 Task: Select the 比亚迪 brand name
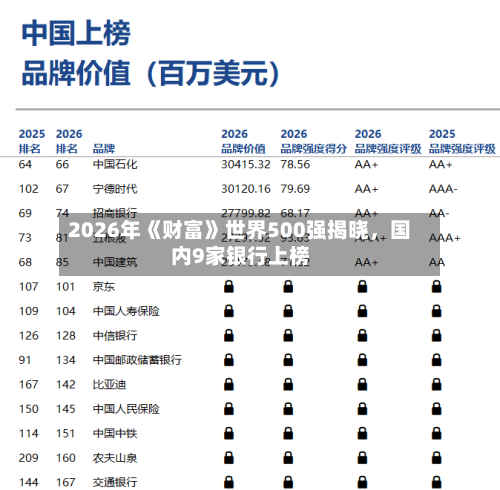click(109, 384)
